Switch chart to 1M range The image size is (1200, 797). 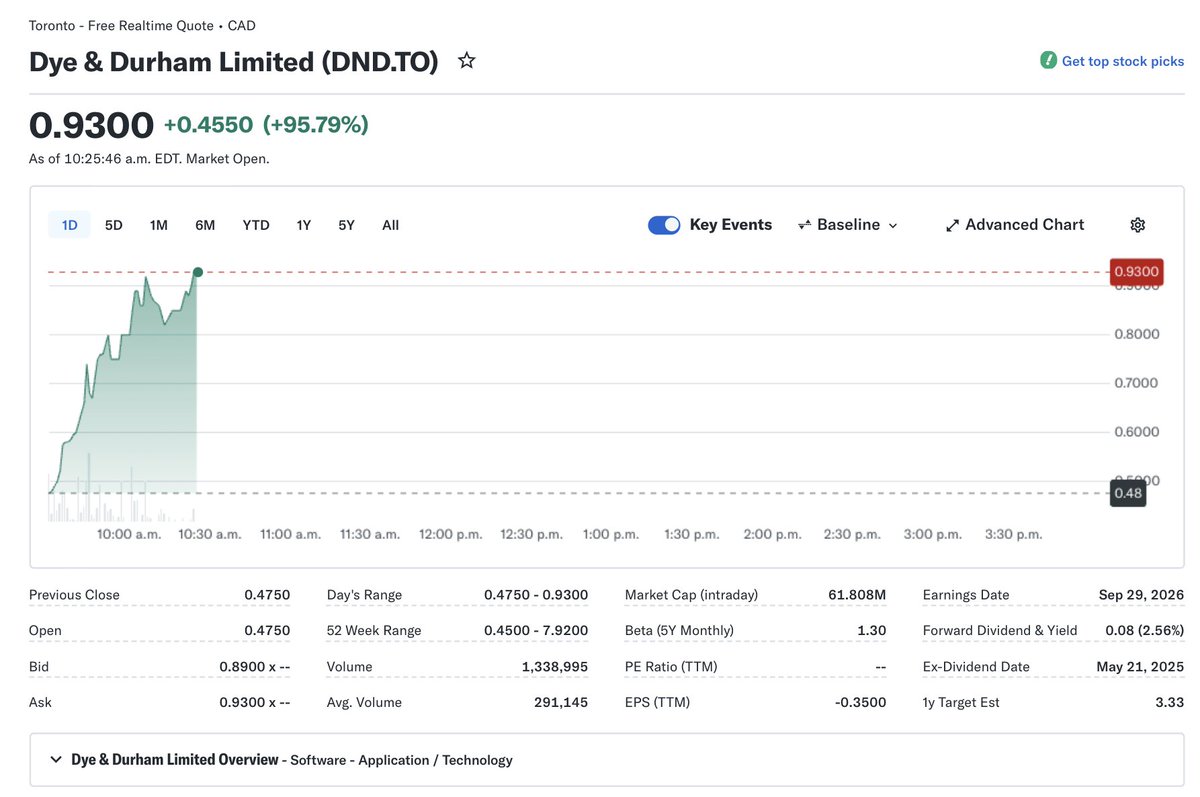[x=159, y=225]
